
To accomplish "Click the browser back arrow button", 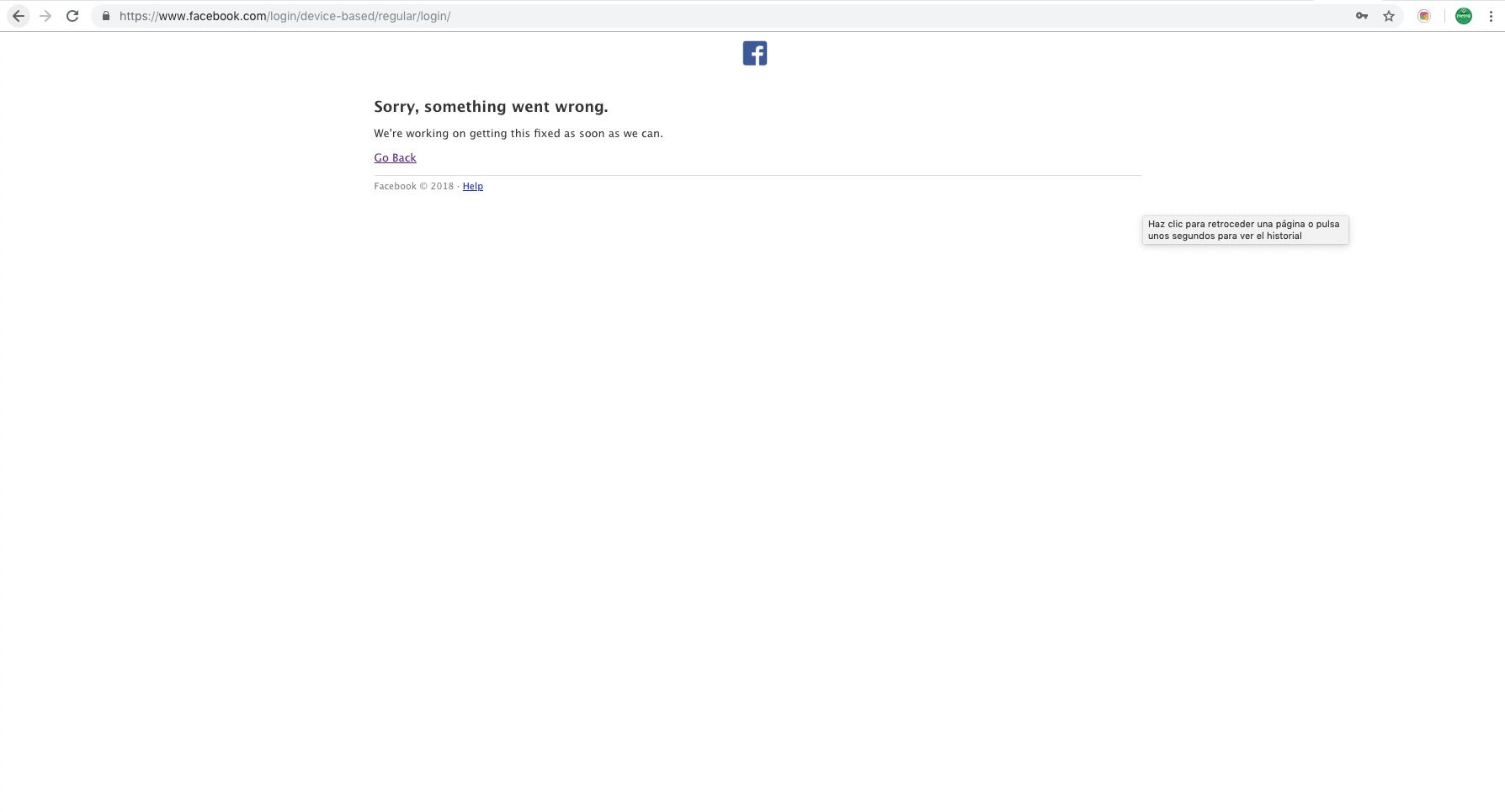I will [19, 16].
